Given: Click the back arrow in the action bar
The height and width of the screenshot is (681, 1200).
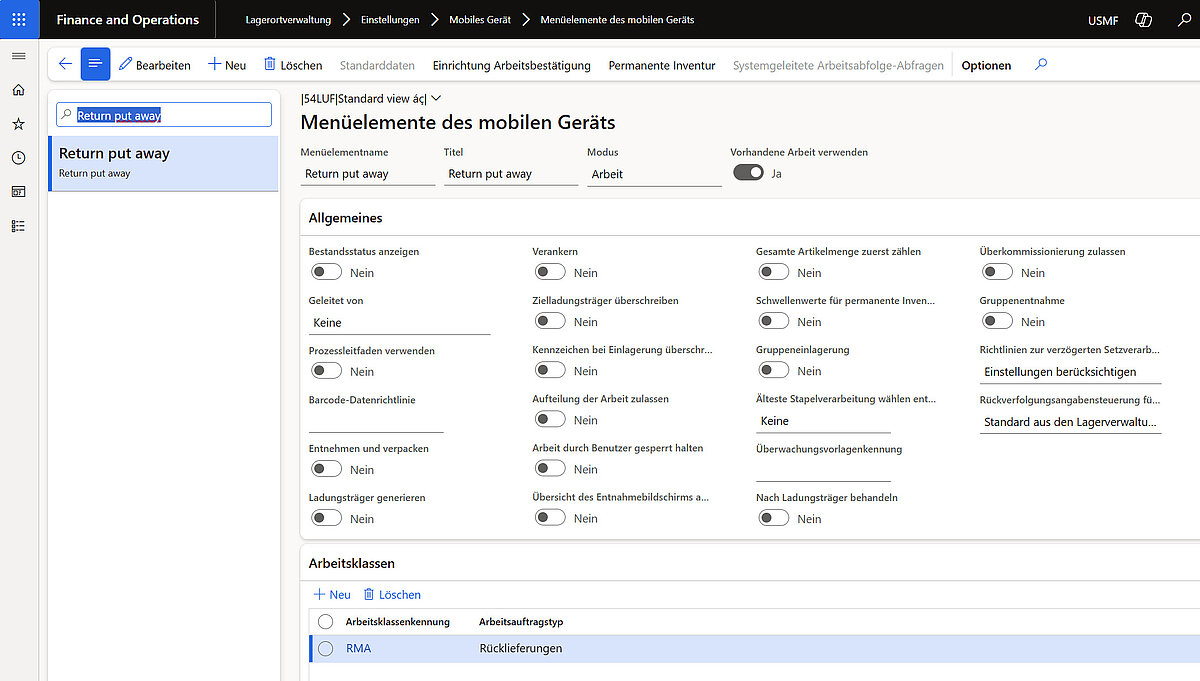Looking at the screenshot, I should point(64,63).
